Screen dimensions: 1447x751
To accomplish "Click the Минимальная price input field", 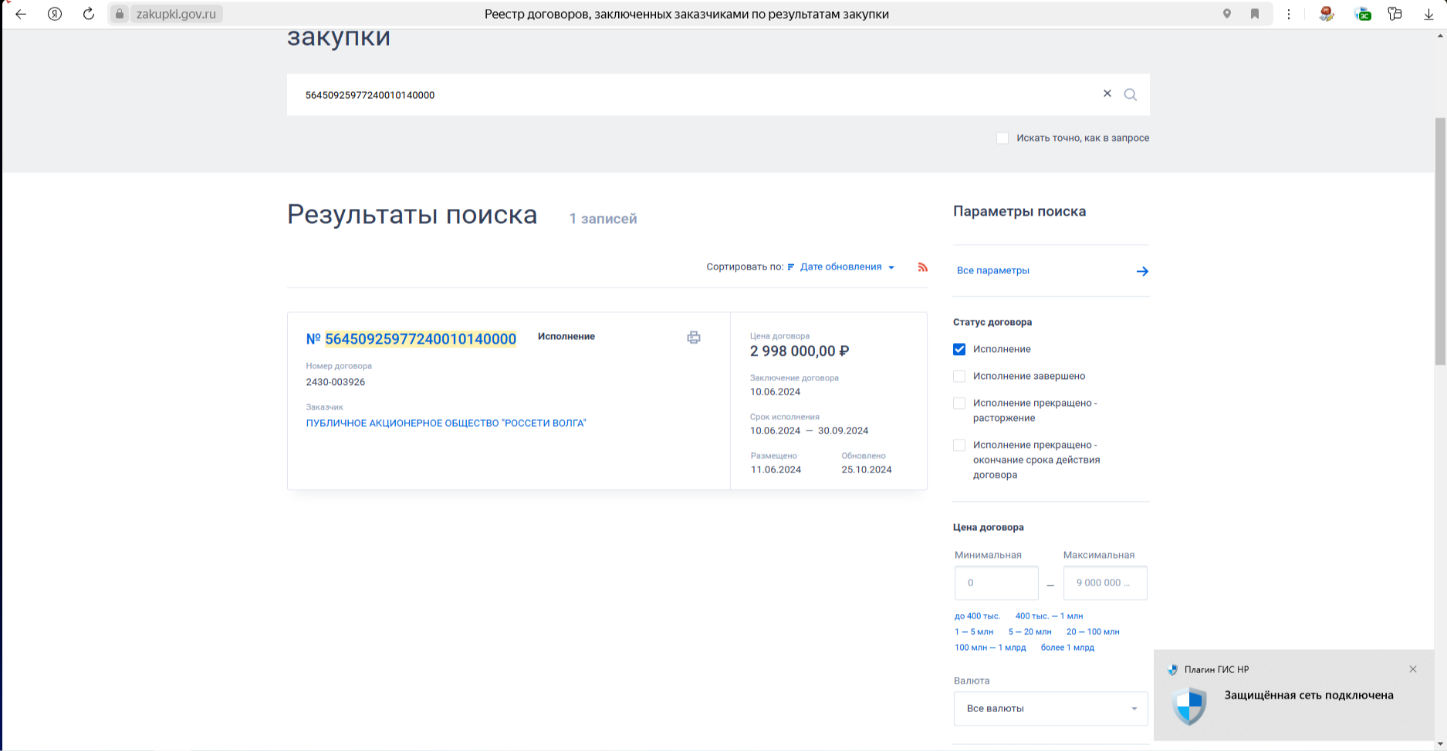I will point(996,583).
